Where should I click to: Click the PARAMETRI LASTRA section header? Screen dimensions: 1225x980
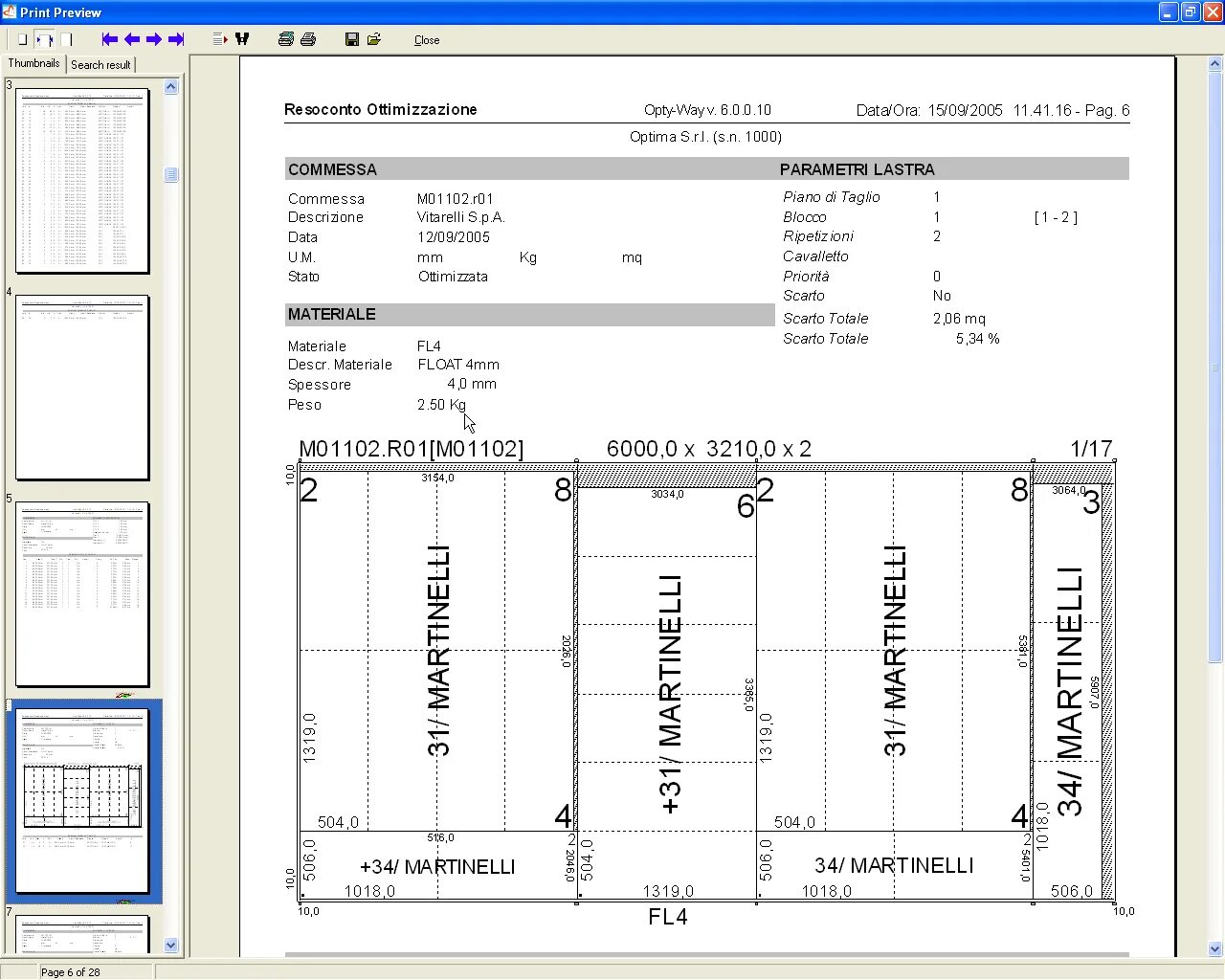[x=857, y=169]
